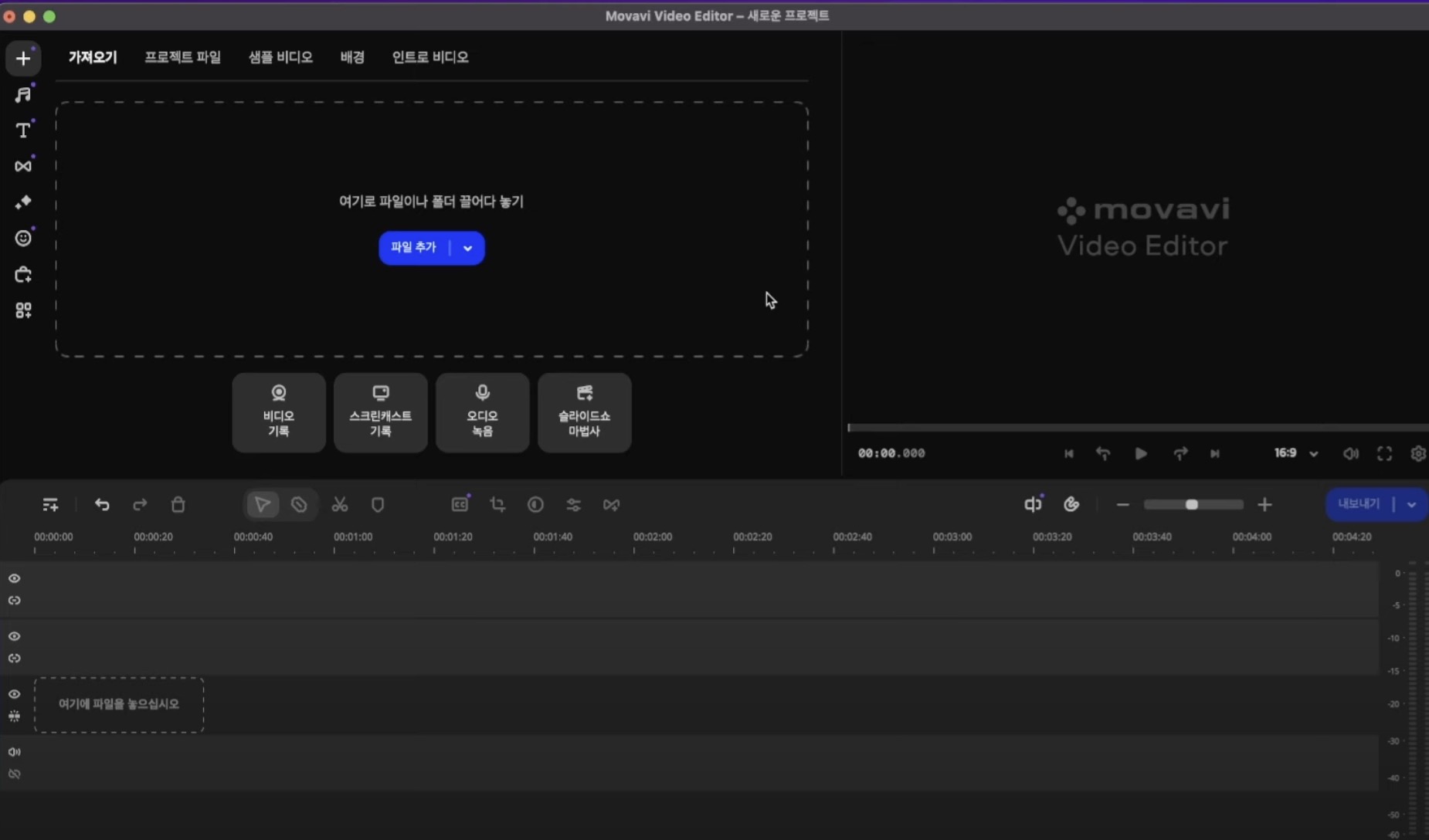Switch to the 프로젝트 파일 tab
Viewport: 1429px width, 840px height.
click(183, 57)
